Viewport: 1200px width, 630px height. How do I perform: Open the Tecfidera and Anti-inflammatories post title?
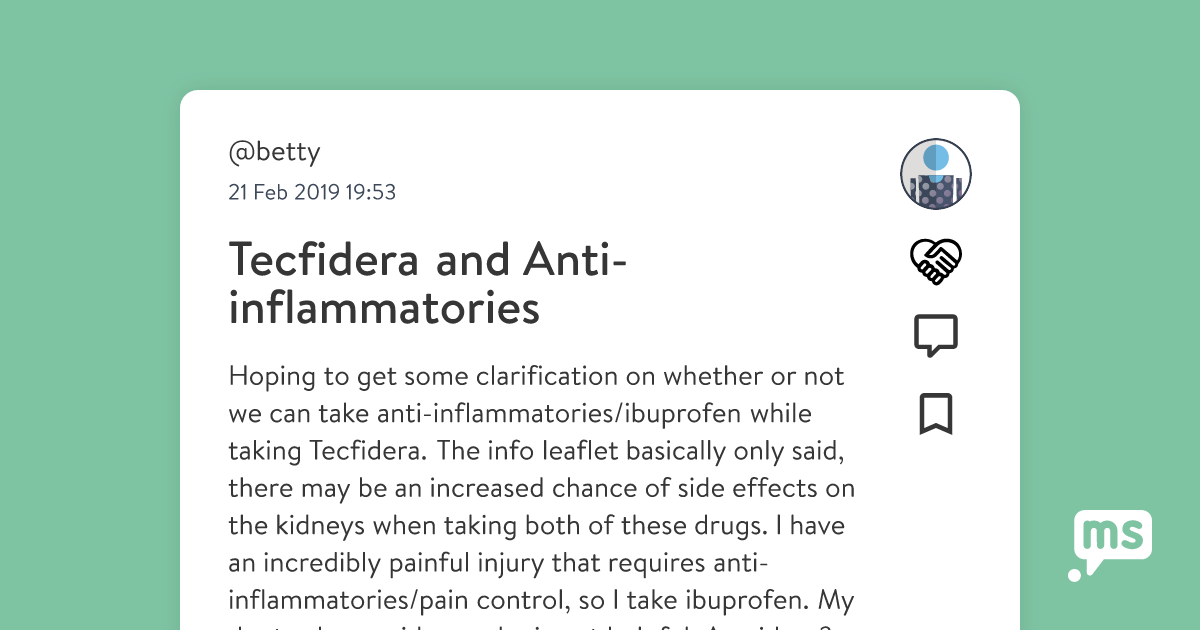428,284
